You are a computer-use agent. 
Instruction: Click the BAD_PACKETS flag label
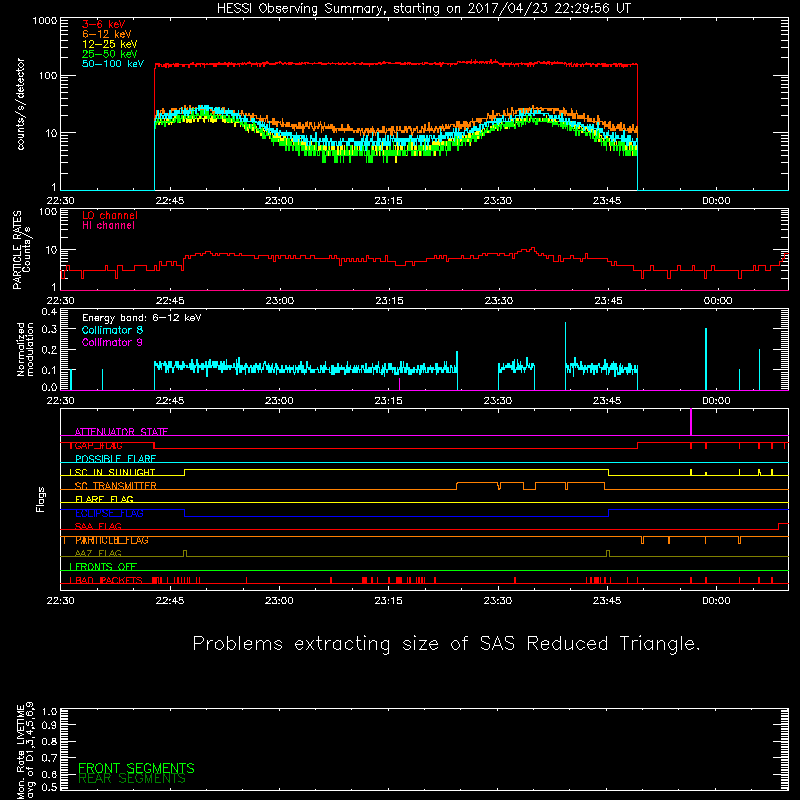click(109, 581)
